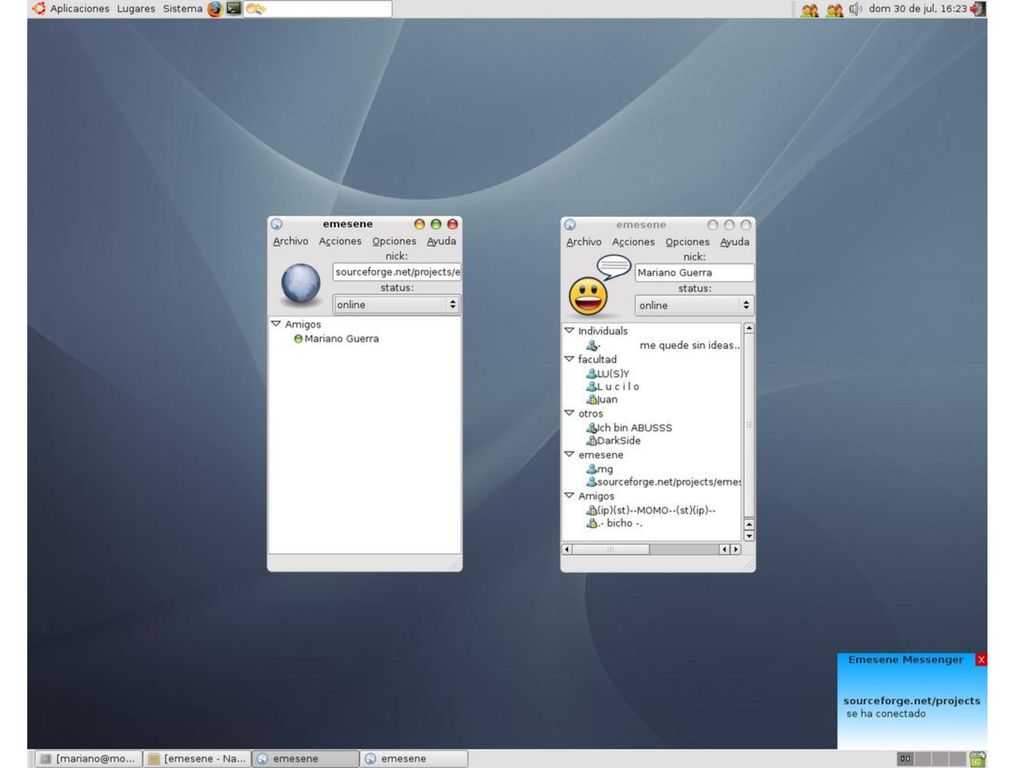Collapse the Amigos group in Mariano Guerra's window
Screen dimensions: 1024x768
pos(569,496)
